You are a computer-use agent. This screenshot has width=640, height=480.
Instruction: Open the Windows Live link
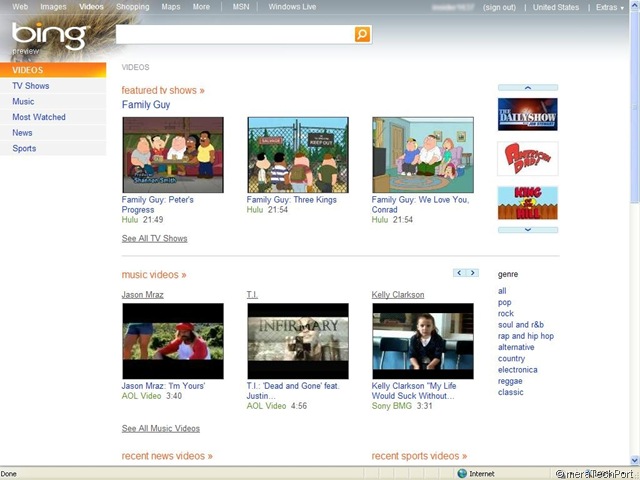tap(292, 7)
